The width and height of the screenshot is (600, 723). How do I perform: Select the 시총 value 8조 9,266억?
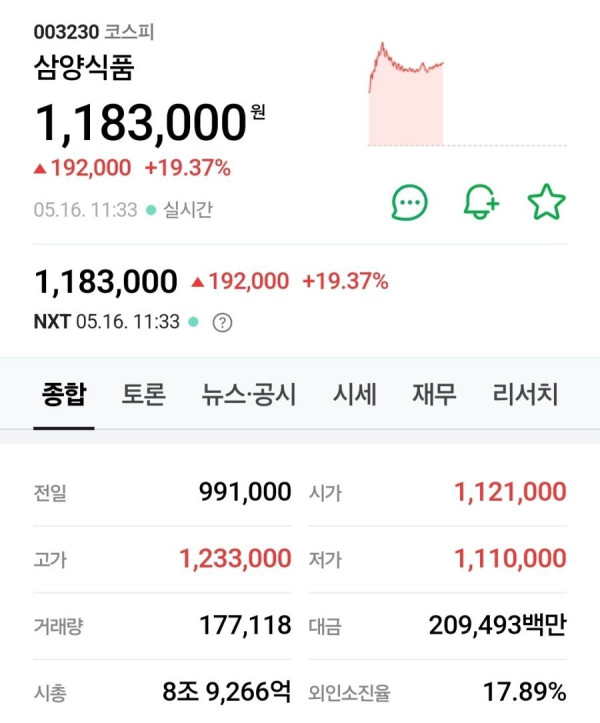[226, 692]
